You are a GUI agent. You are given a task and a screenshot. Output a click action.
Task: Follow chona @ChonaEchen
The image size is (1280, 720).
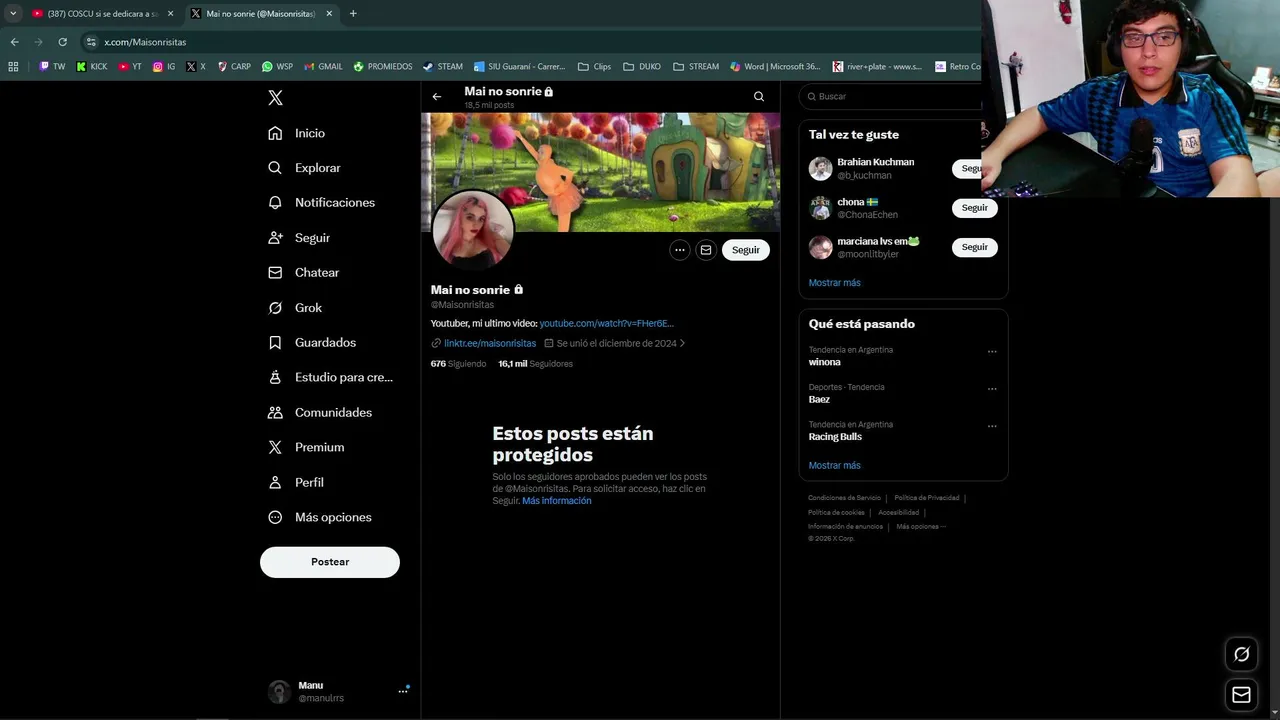(x=974, y=208)
